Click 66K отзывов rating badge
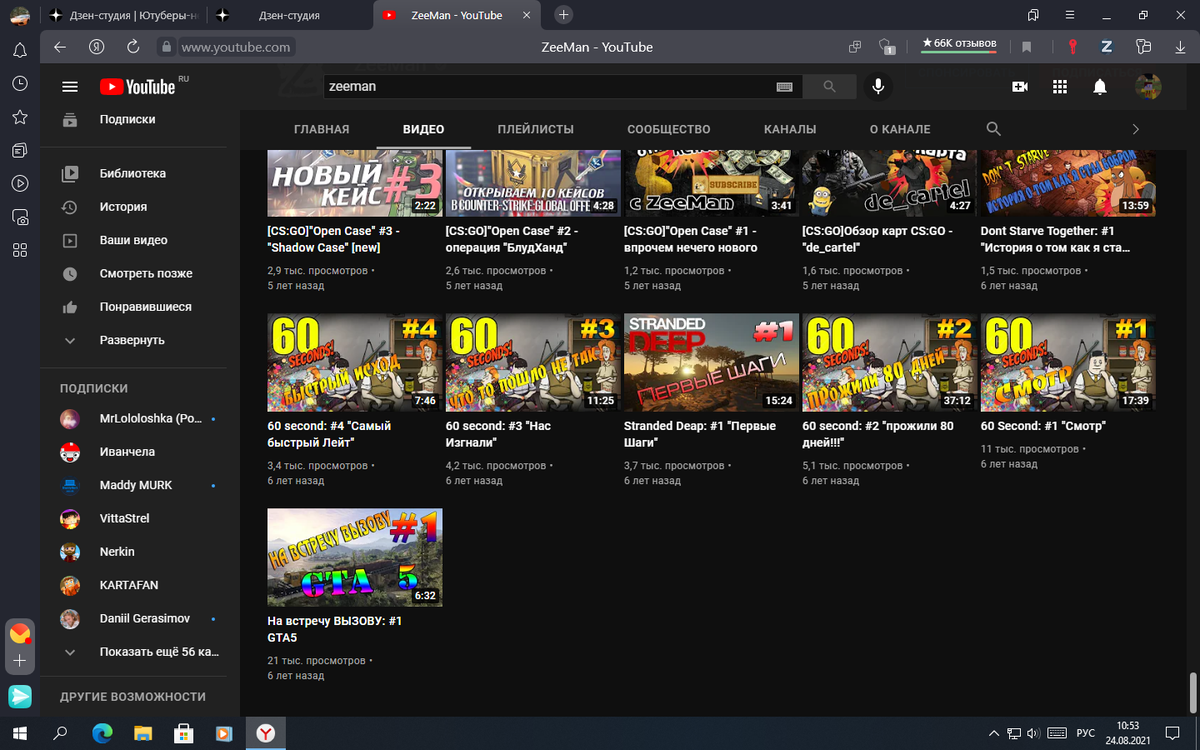1200x750 pixels. (958, 45)
